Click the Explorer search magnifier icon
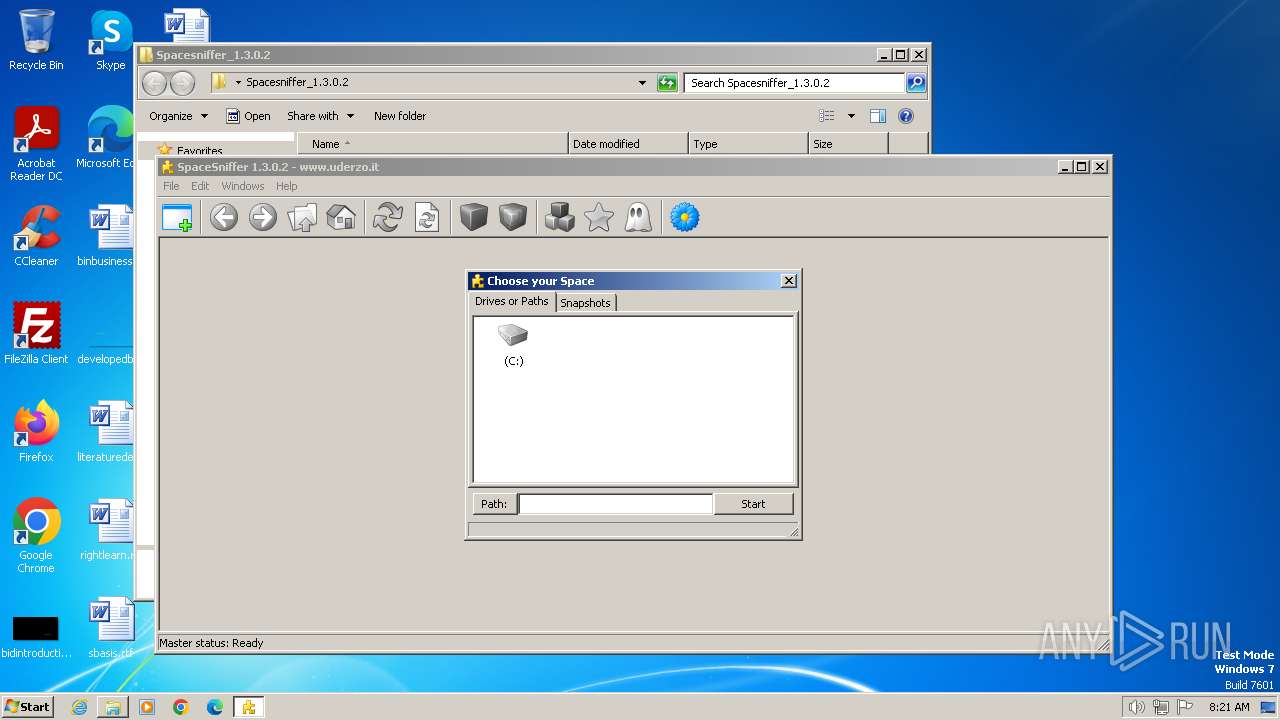1280x720 pixels. 916,83
